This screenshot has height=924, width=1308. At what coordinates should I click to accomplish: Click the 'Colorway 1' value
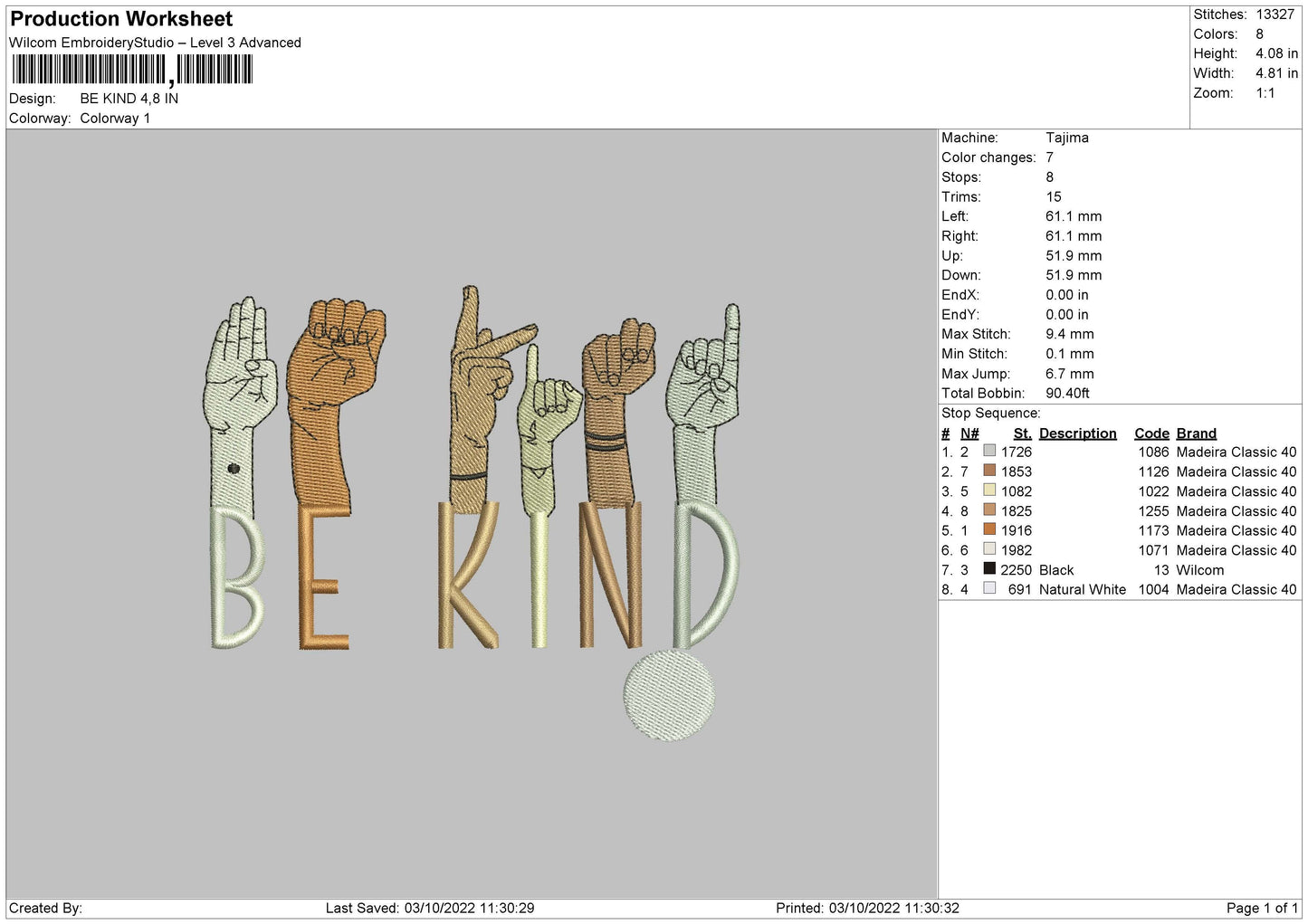click(115, 119)
